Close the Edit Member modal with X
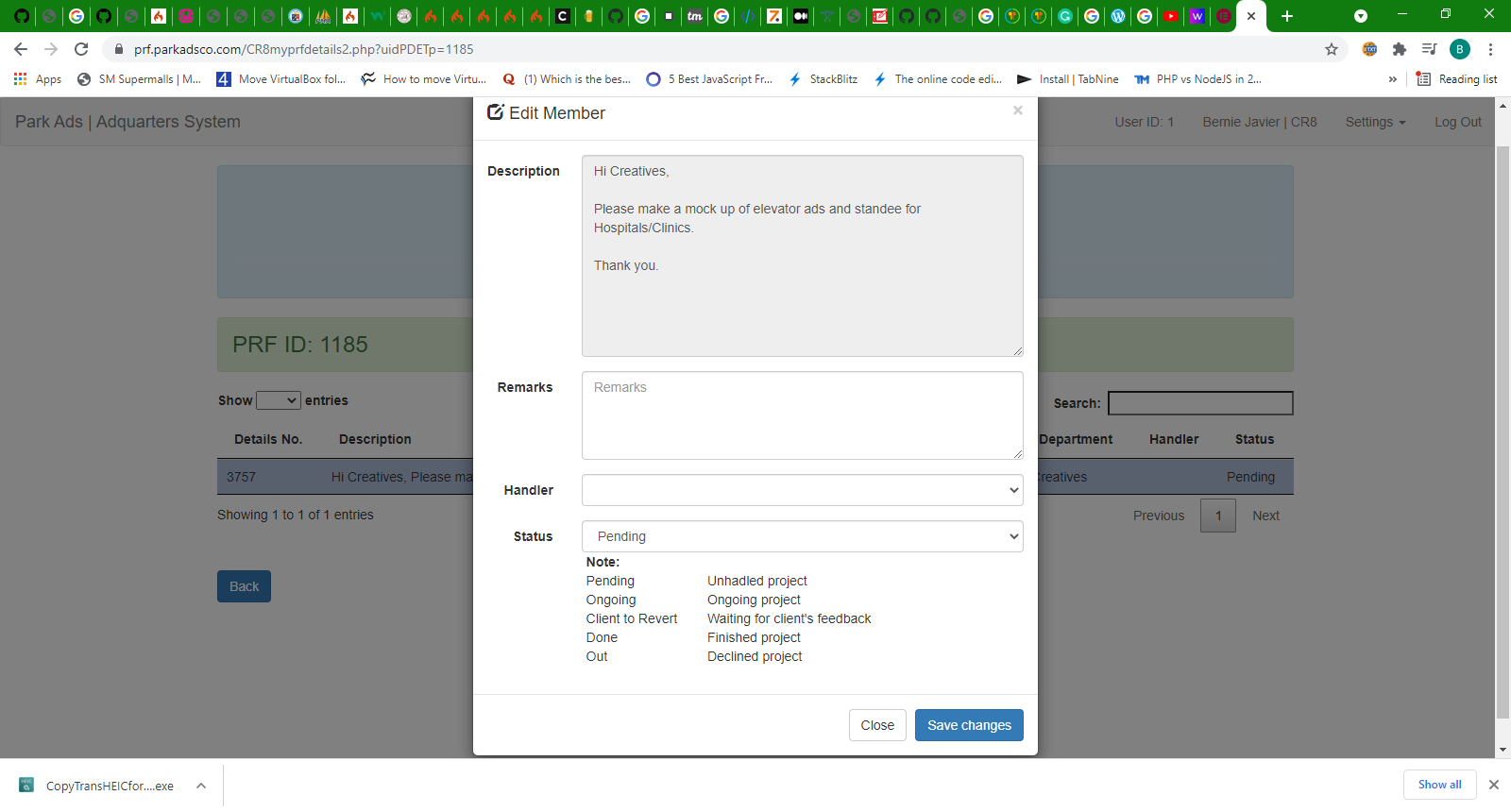This screenshot has width=1511, height=812. (x=1017, y=110)
